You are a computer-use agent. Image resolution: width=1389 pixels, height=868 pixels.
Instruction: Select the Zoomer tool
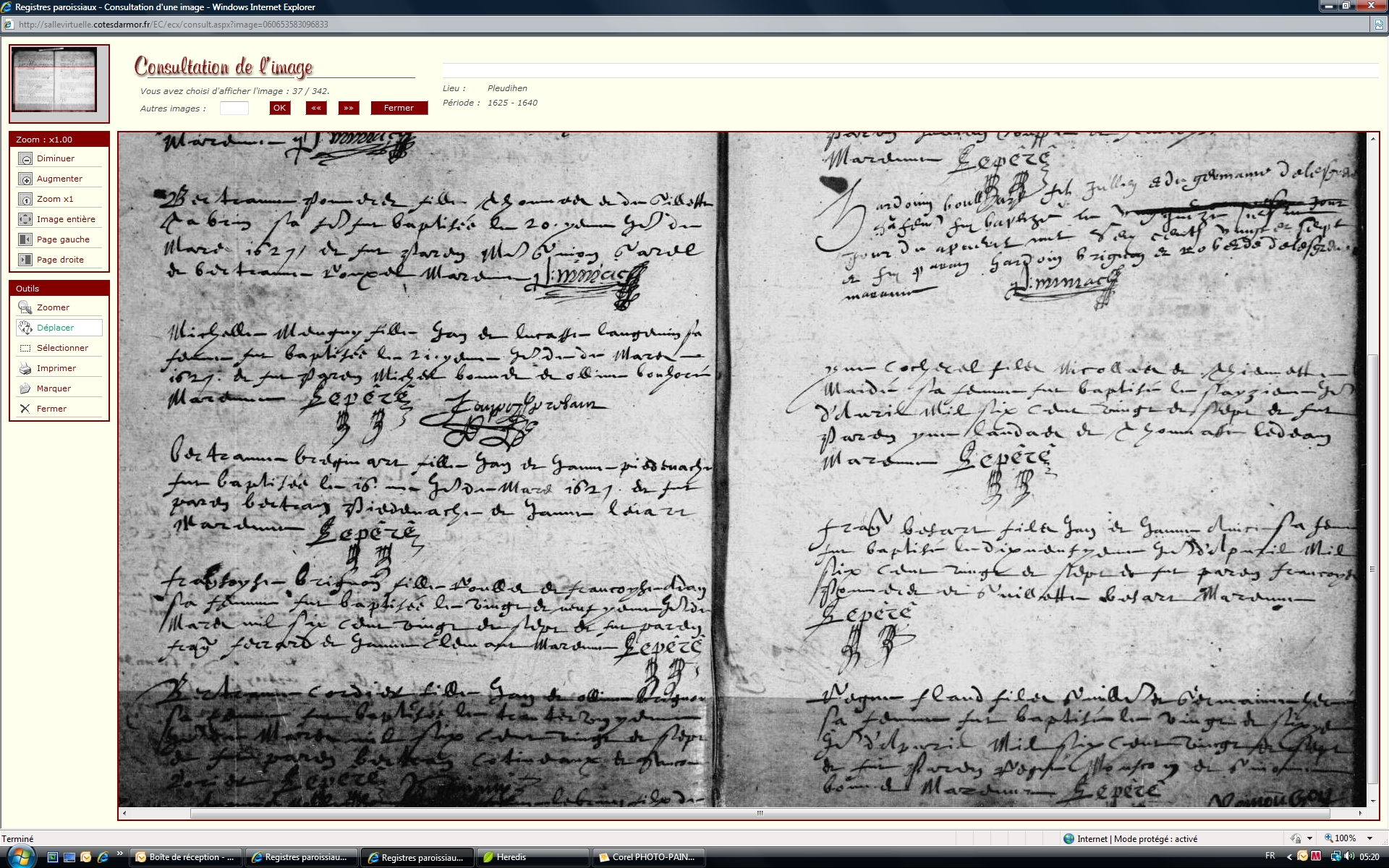(x=25, y=307)
